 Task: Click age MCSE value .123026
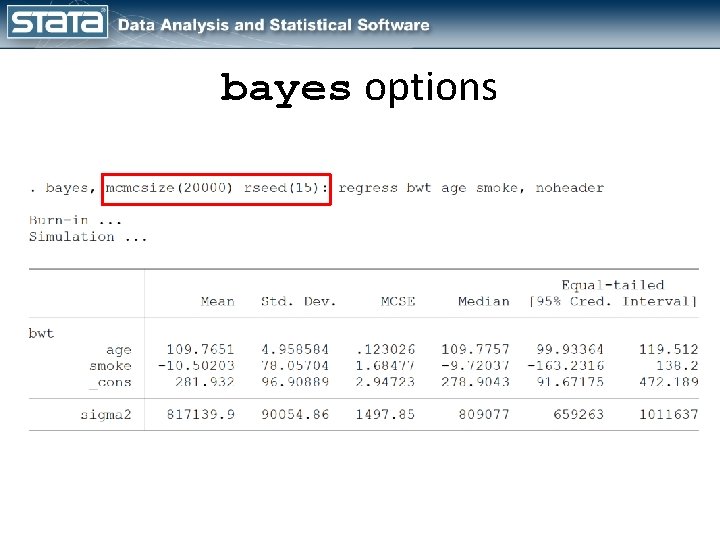[385, 349]
